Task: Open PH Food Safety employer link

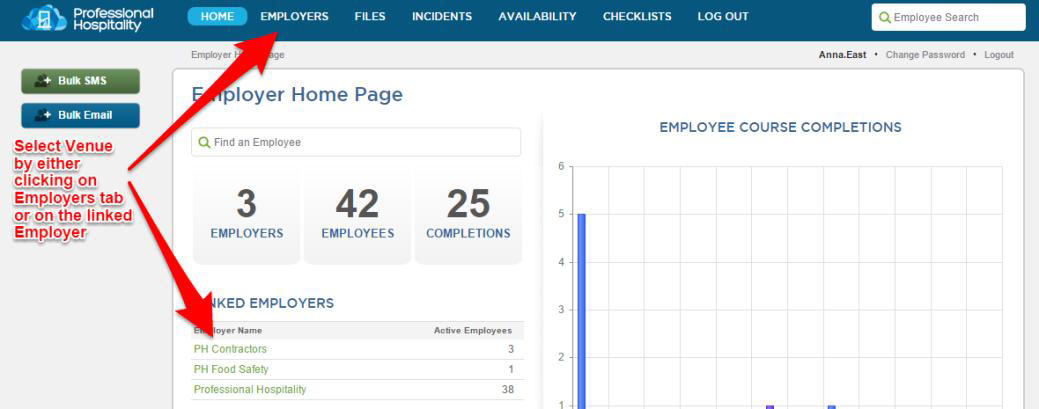Action: 231,369
